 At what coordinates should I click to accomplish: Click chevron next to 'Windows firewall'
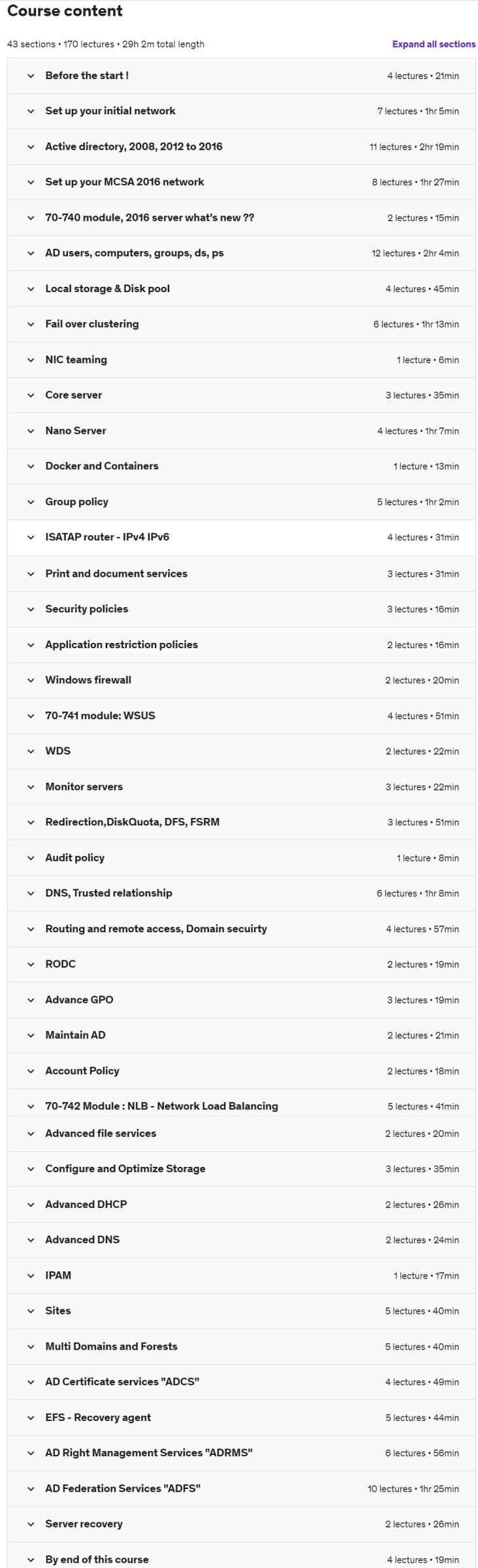31,680
